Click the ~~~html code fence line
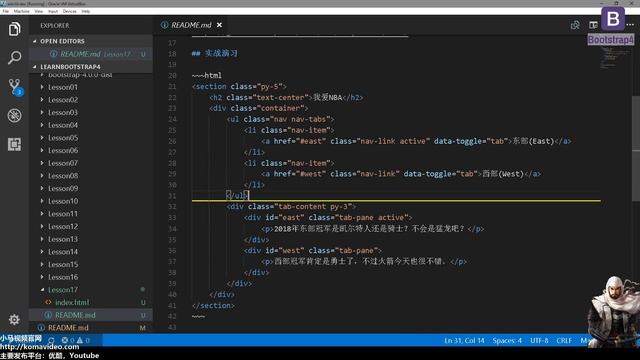Viewport: 640px width, 360px height. (207, 76)
